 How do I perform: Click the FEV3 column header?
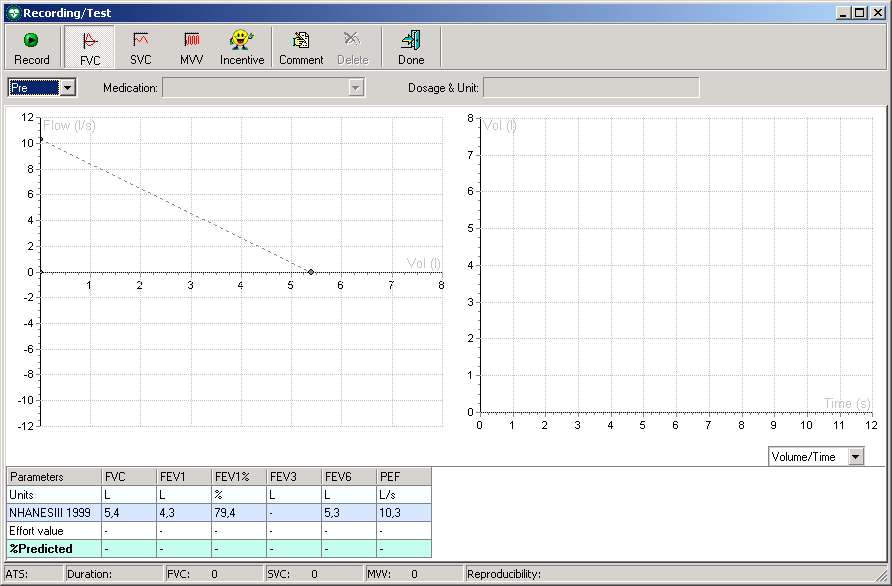(x=294, y=477)
